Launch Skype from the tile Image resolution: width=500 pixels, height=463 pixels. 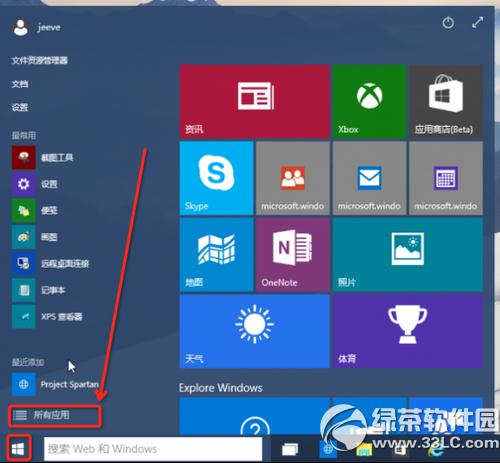click(x=216, y=178)
